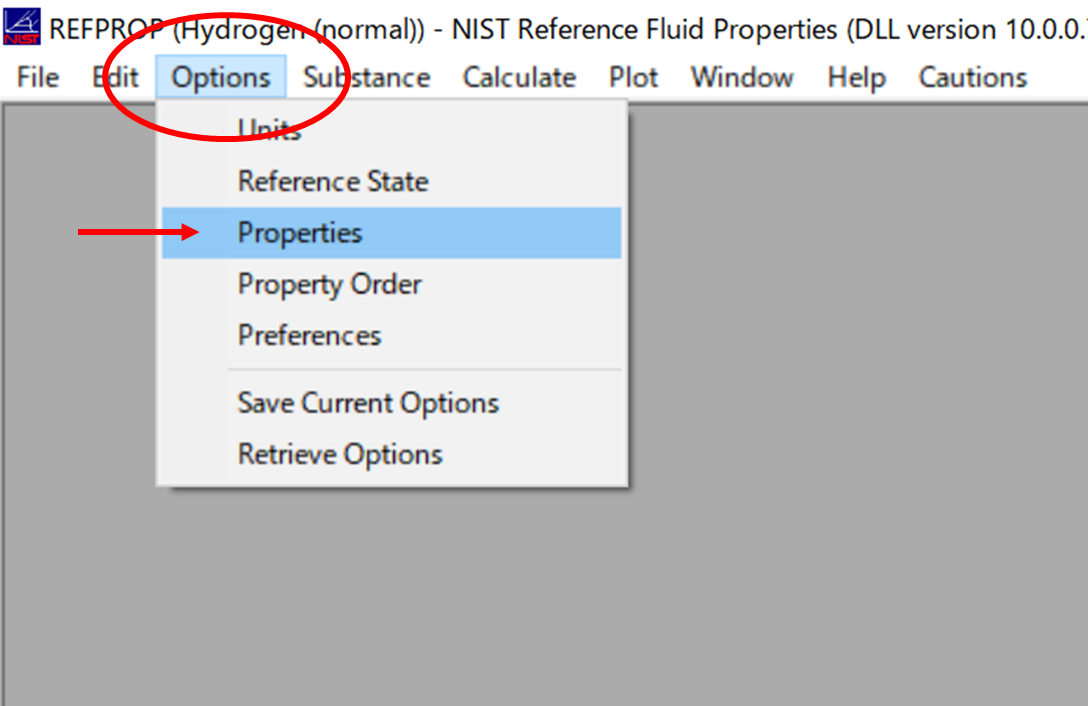Select the highlighted Properties menu item
Image resolution: width=1088 pixels, height=706 pixels.
pyautogui.click(x=300, y=233)
